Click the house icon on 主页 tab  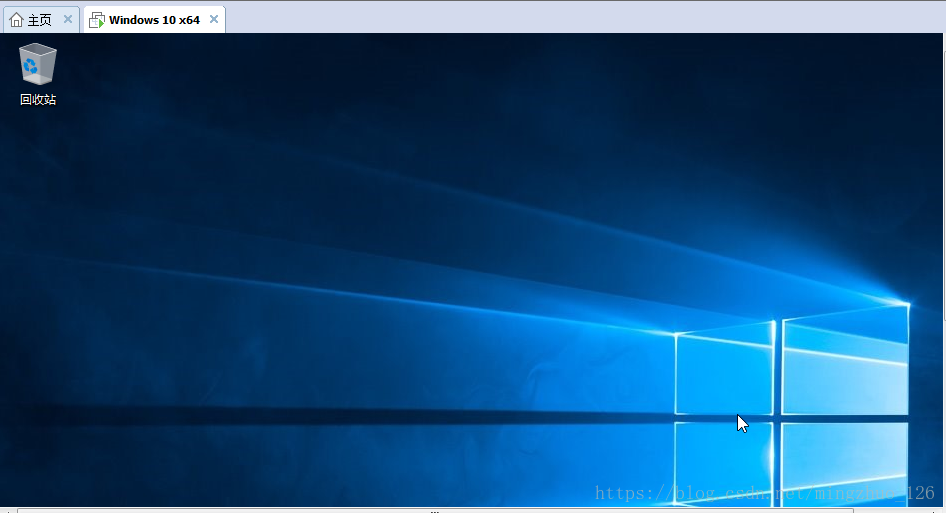click(x=16, y=20)
